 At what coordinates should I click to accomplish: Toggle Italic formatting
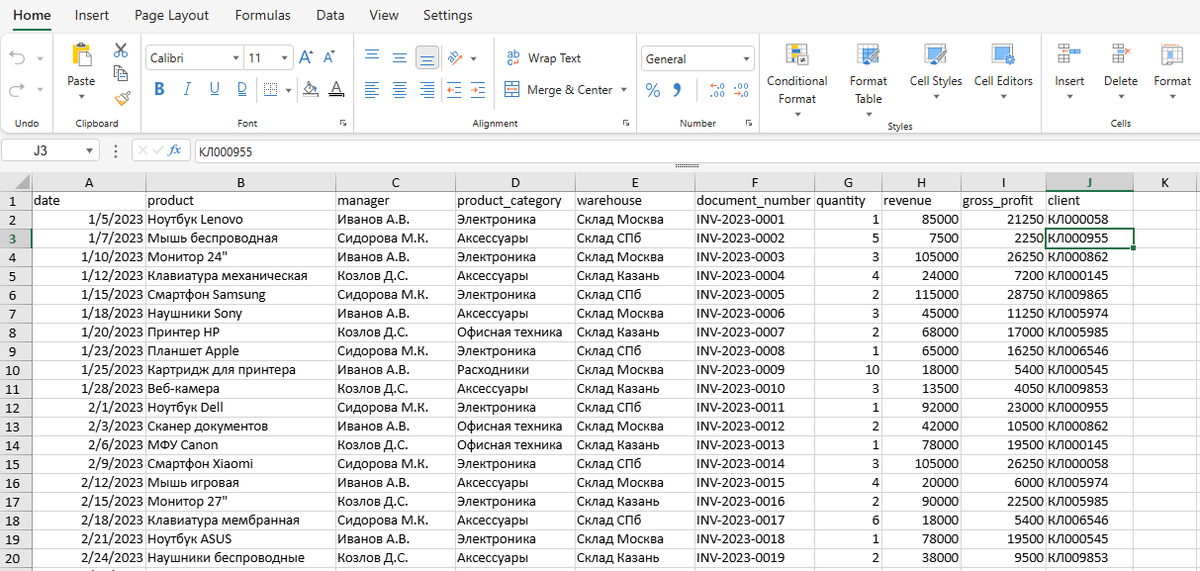[x=186, y=89]
